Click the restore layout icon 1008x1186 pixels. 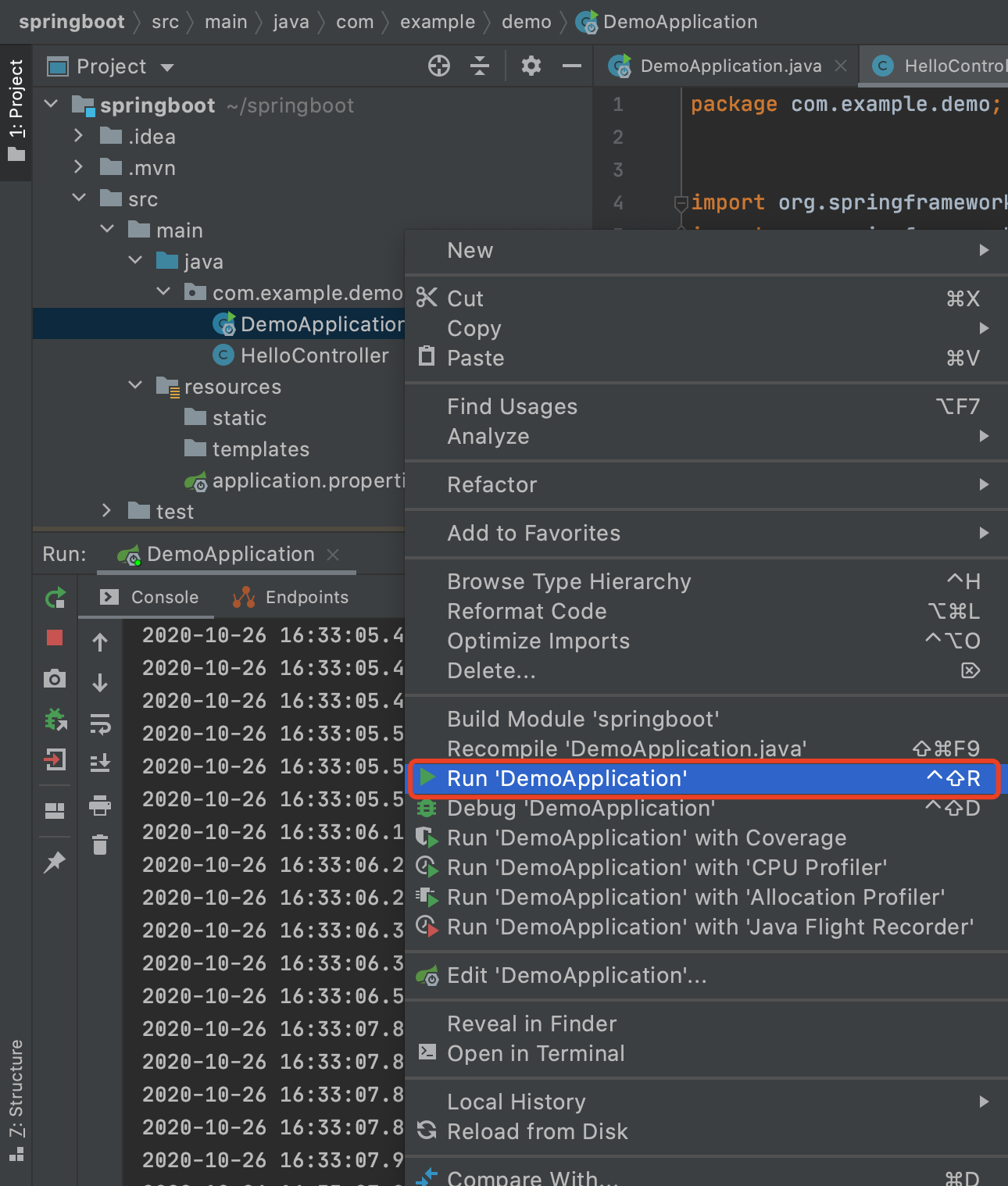click(55, 811)
